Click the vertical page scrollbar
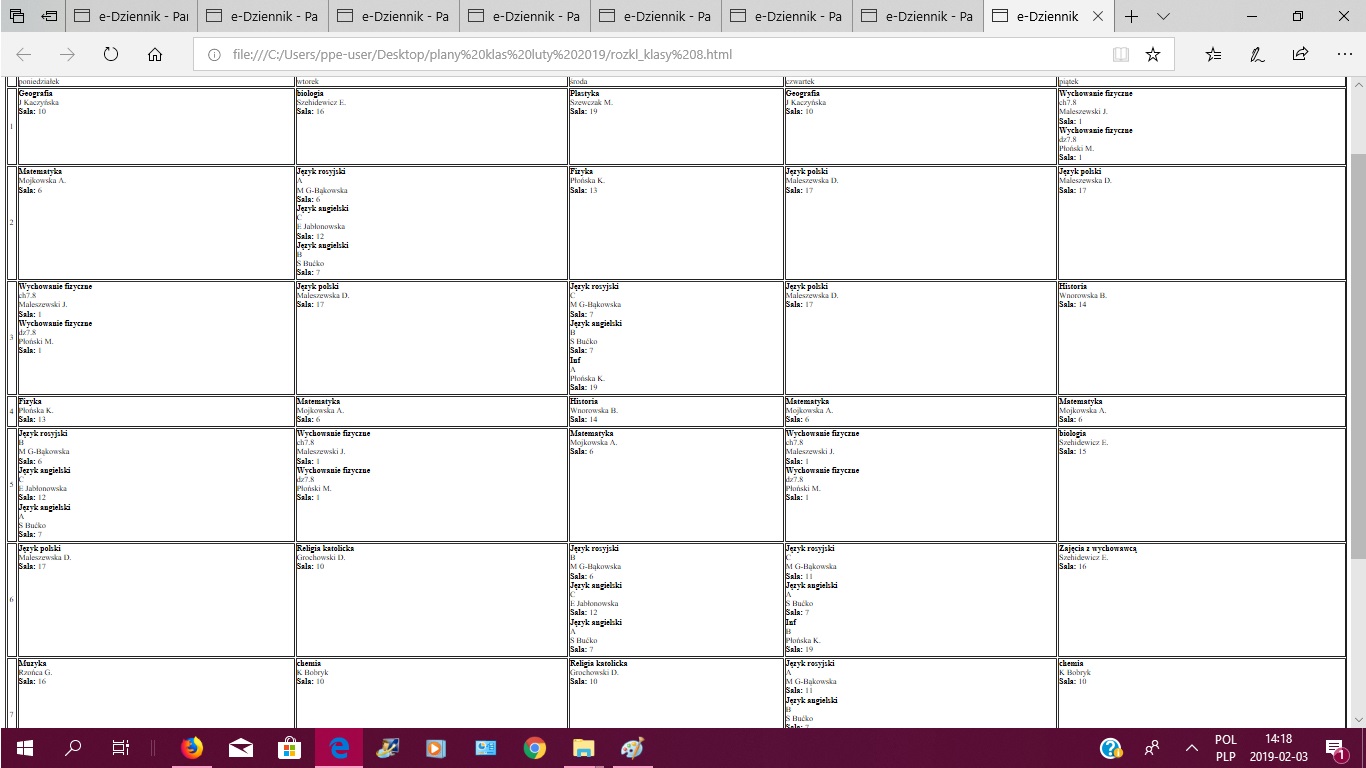The height and width of the screenshot is (768, 1366). (1357, 350)
